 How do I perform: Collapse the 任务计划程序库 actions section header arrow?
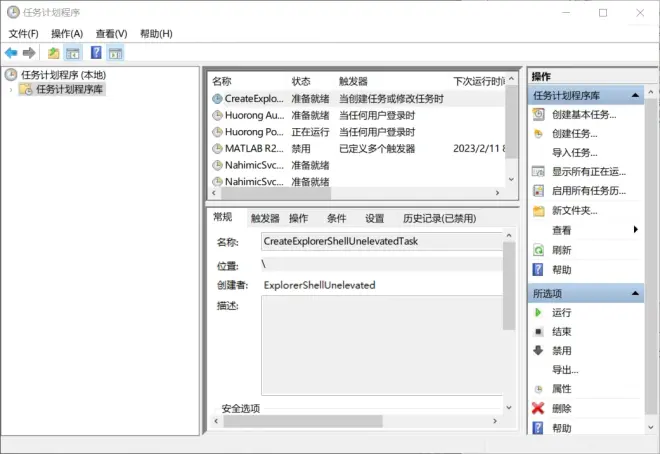635,96
